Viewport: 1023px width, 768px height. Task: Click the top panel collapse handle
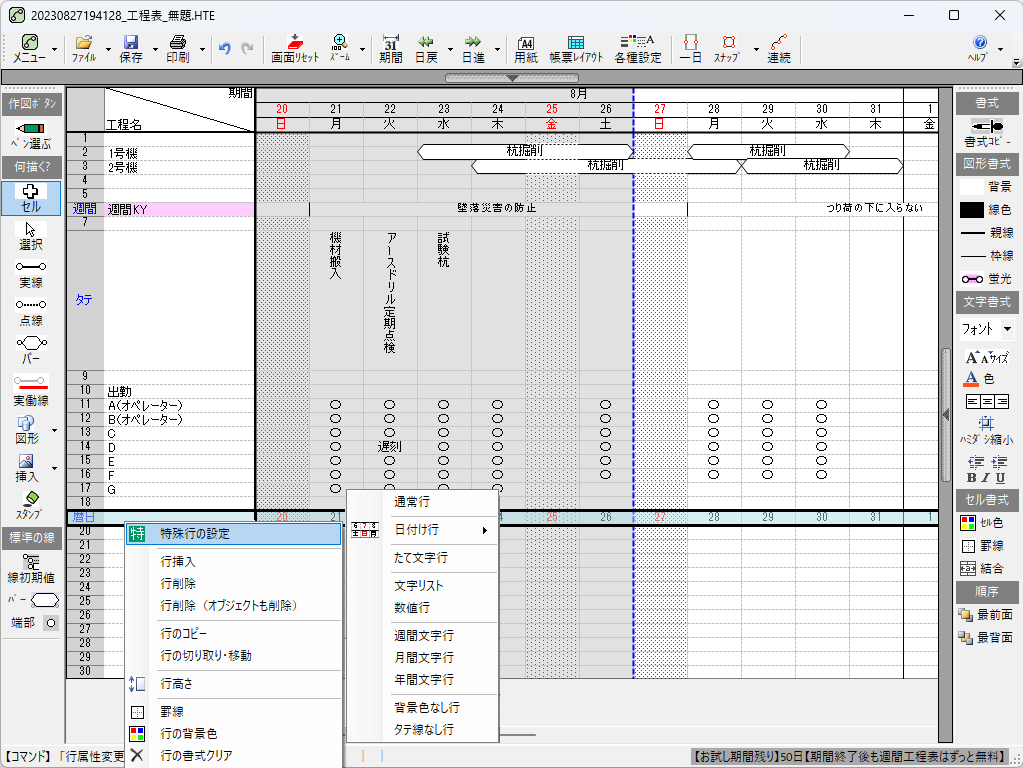512,78
